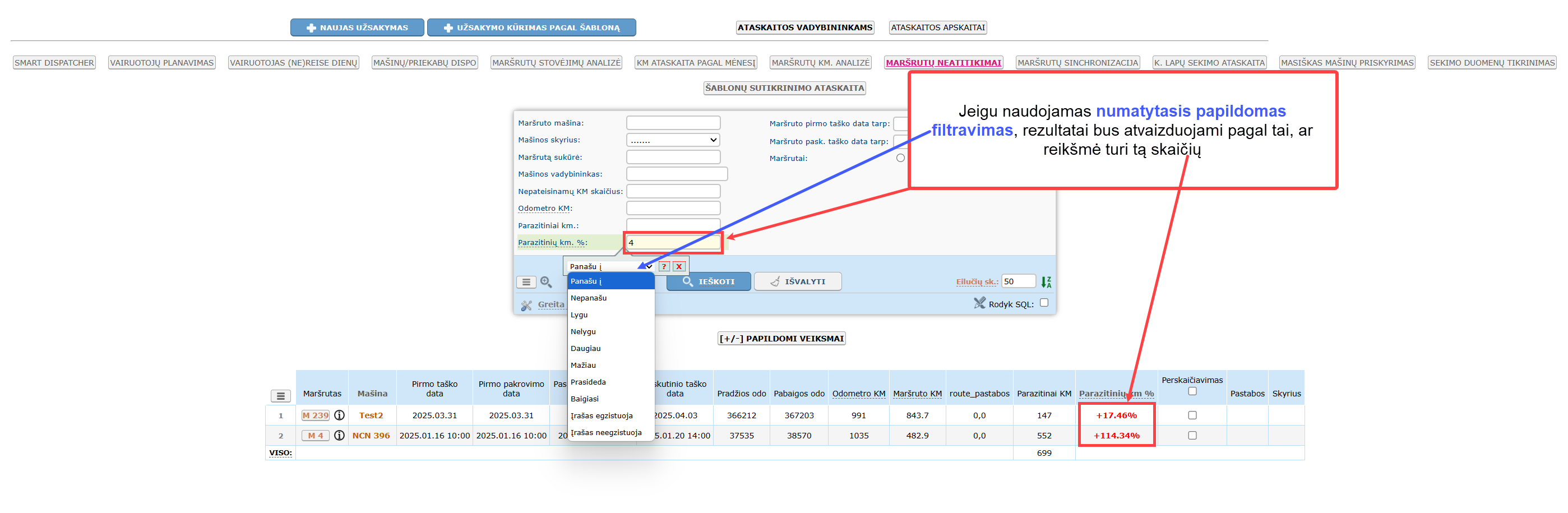The image size is (1568, 513).
Task: Click the Maršruto mašina input field
Action: click(673, 123)
